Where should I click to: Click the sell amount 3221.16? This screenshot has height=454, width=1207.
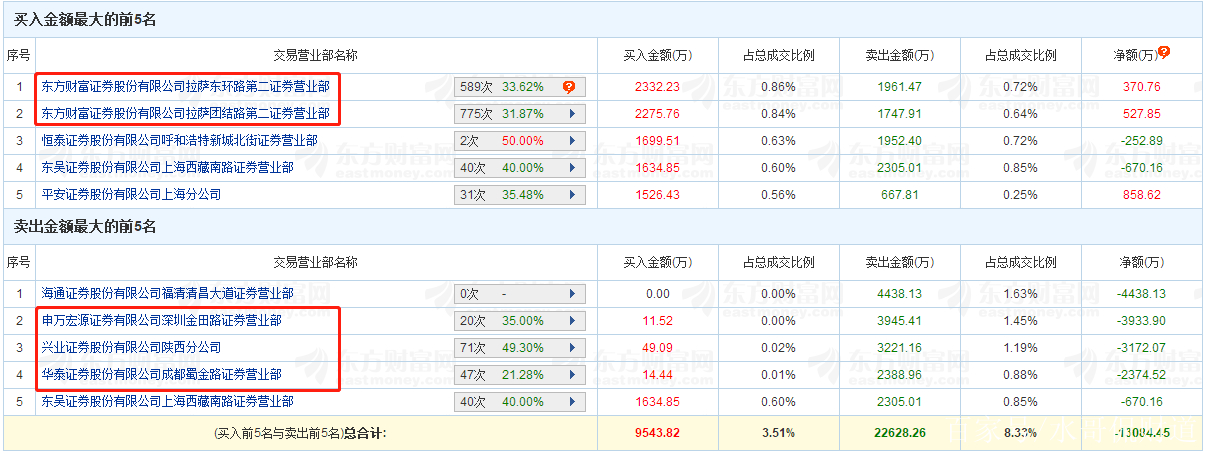[899, 348]
